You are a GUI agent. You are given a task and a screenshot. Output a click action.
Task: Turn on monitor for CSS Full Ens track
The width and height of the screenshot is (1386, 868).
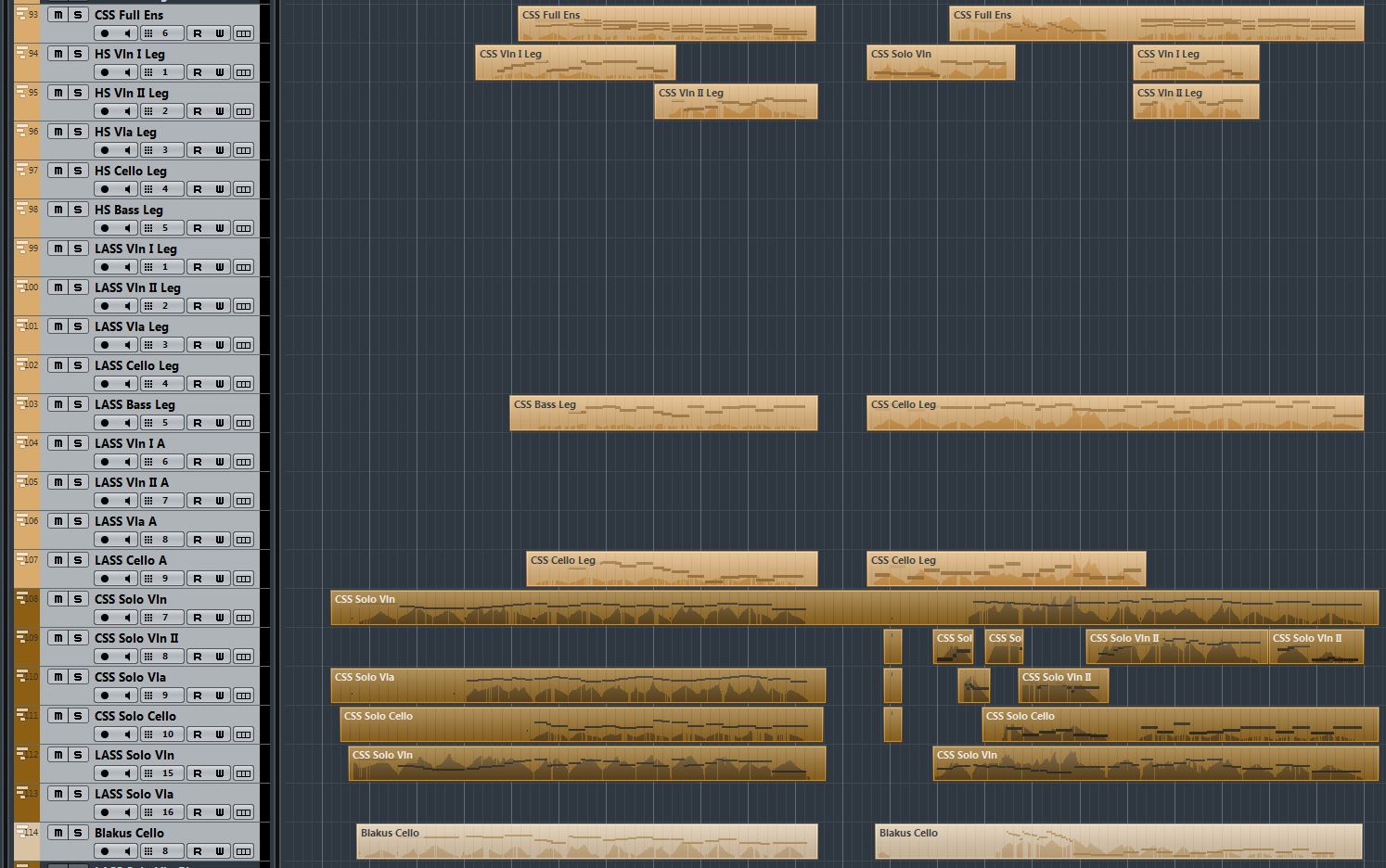pos(126,33)
